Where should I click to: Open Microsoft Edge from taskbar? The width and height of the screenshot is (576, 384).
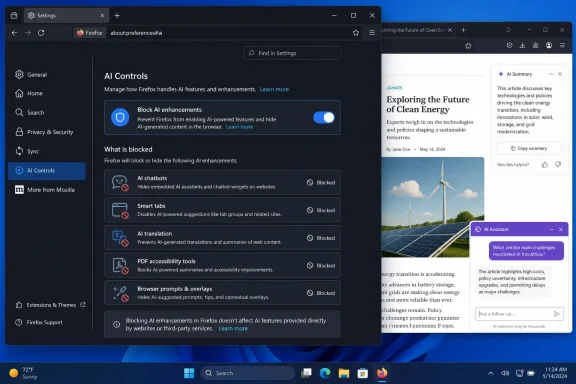[325, 373]
